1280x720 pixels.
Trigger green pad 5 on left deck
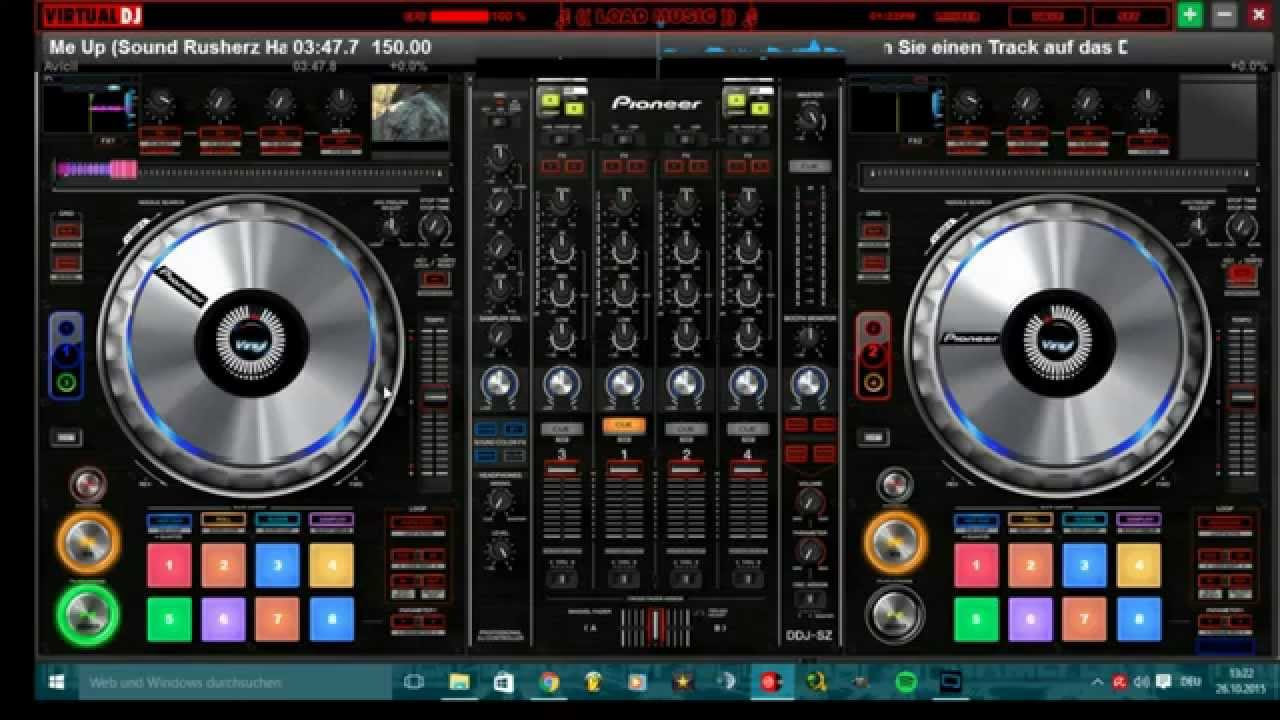click(169, 619)
